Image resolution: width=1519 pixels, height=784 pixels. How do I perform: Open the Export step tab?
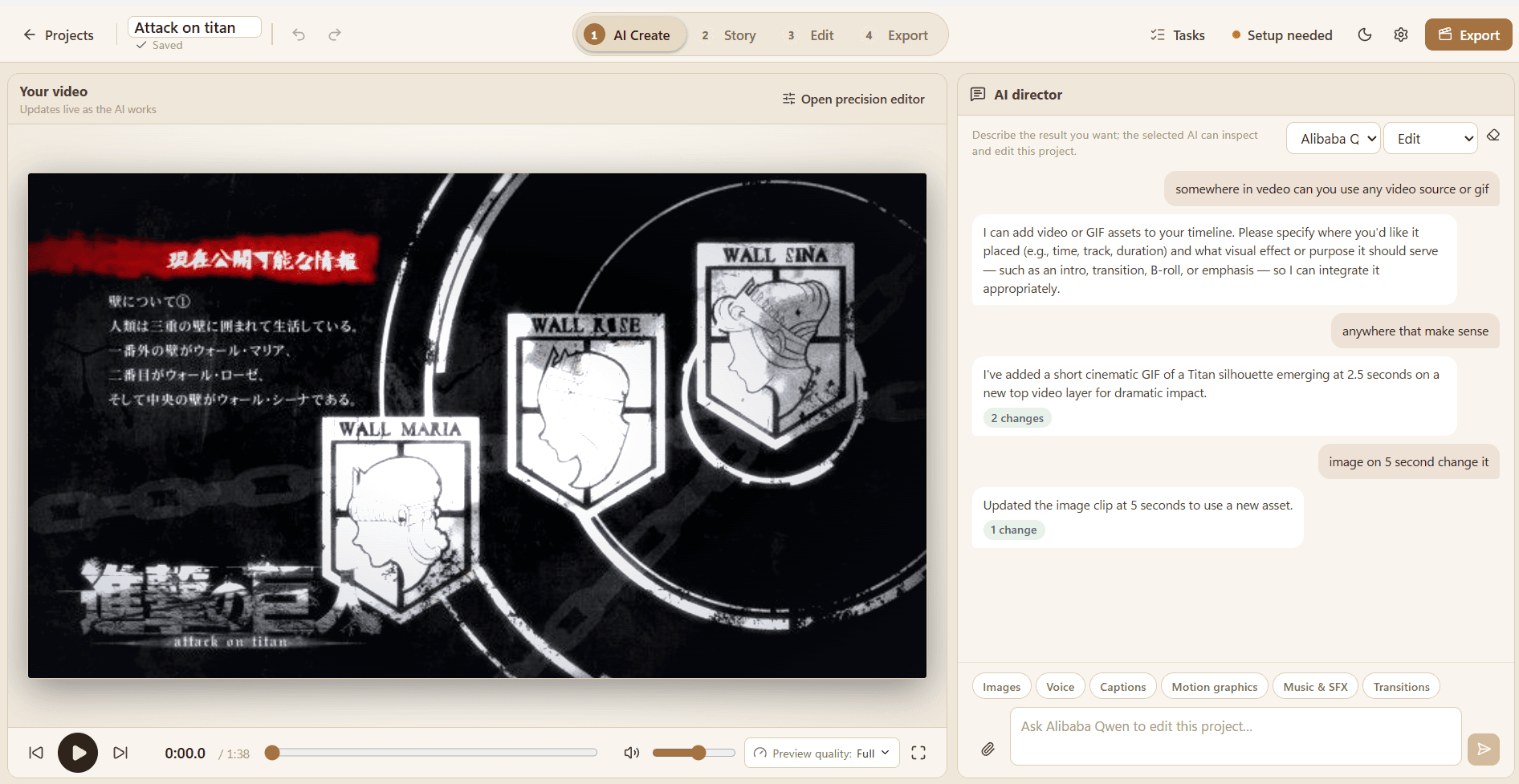pyautogui.click(x=898, y=35)
